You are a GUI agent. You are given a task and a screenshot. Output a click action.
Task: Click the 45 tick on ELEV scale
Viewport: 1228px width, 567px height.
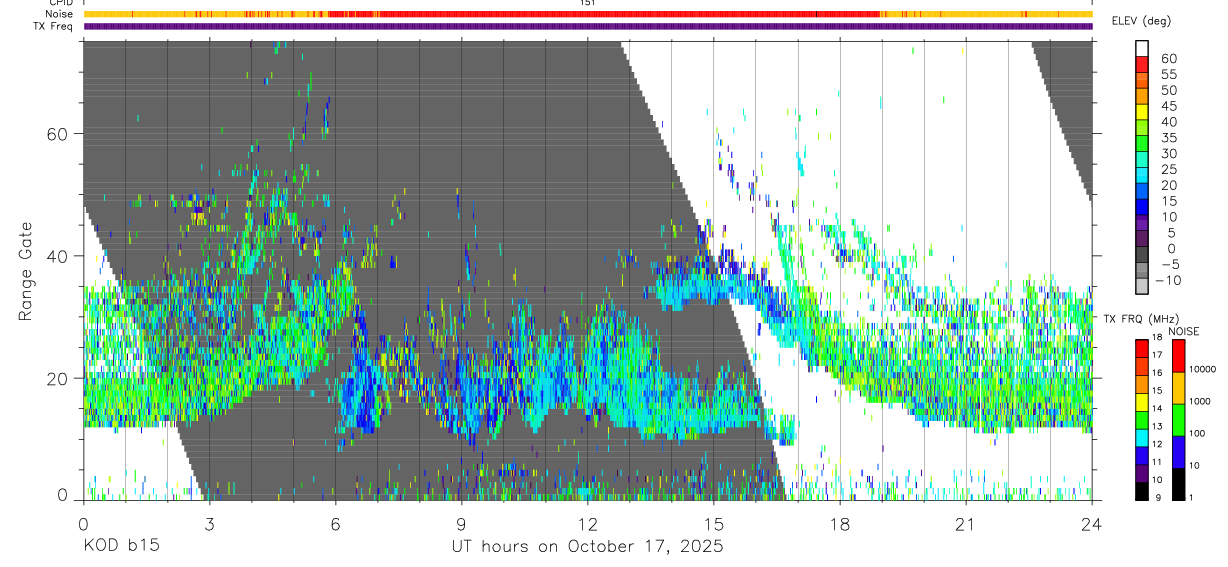point(1168,106)
